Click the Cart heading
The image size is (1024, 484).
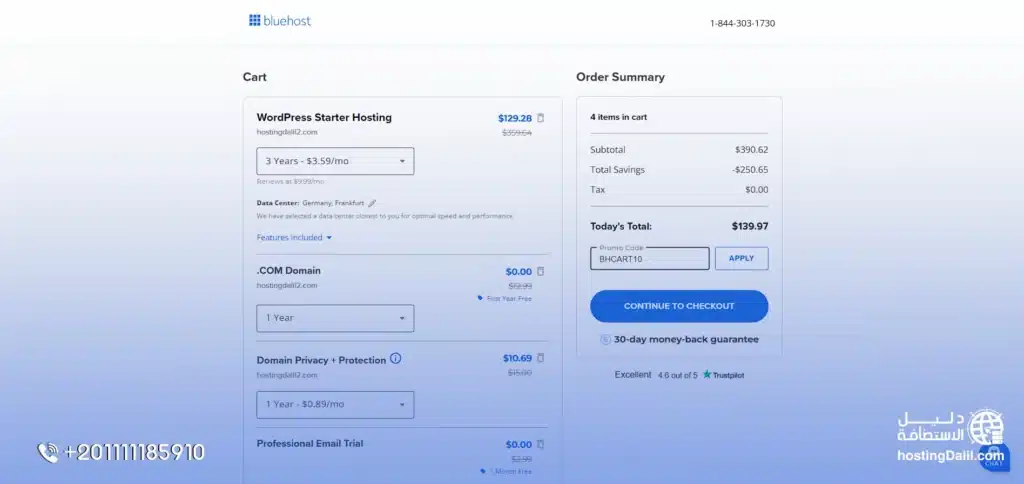[x=255, y=77]
